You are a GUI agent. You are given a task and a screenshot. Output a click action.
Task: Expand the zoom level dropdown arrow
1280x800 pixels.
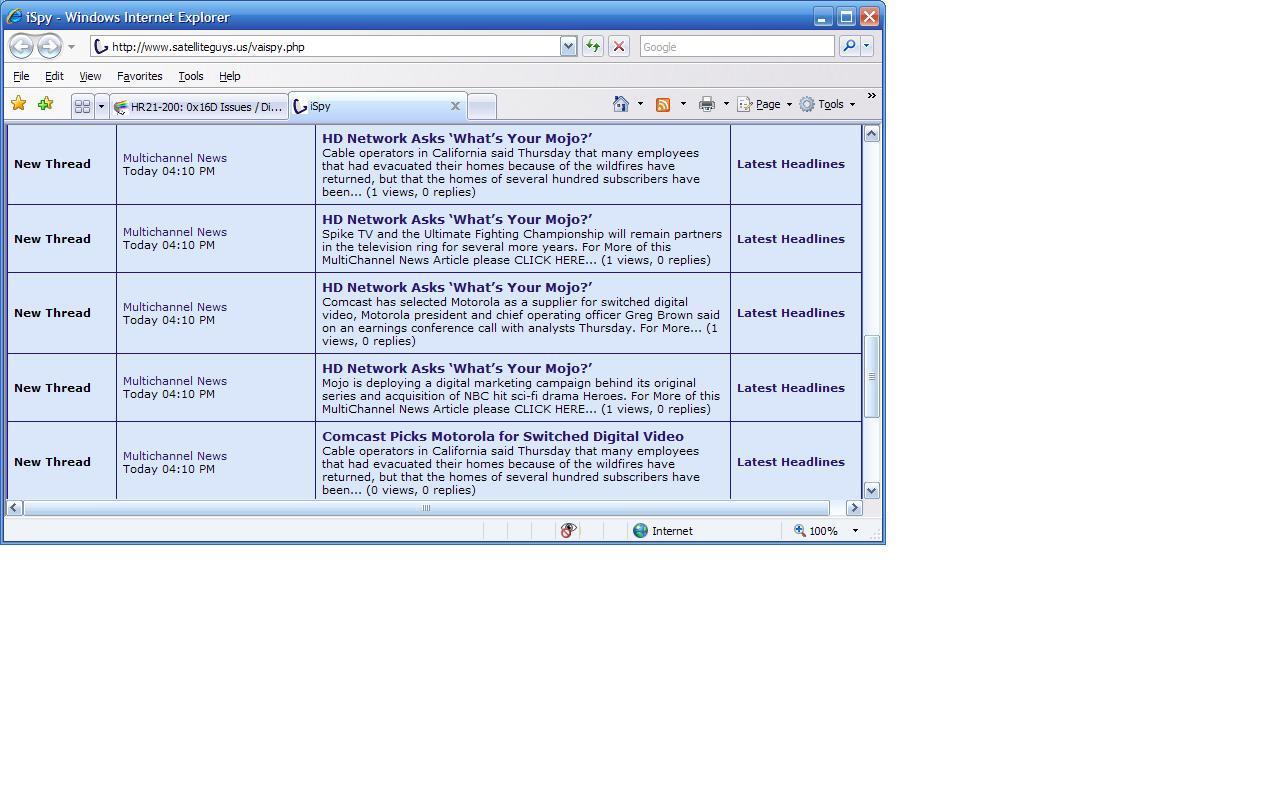coord(855,531)
